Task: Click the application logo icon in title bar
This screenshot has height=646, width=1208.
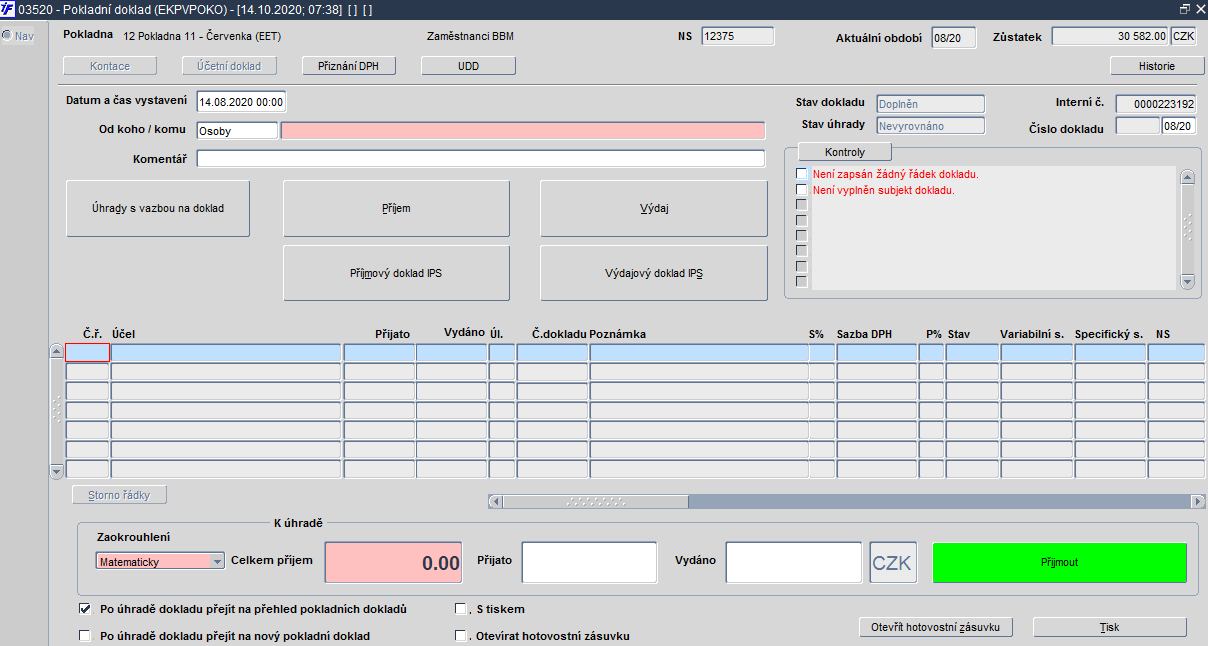Action: click(x=8, y=9)
